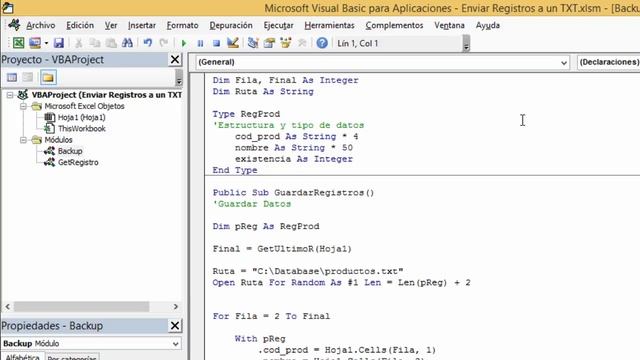Switch to the Alfabética properties tab

click(x=22, y=357)
